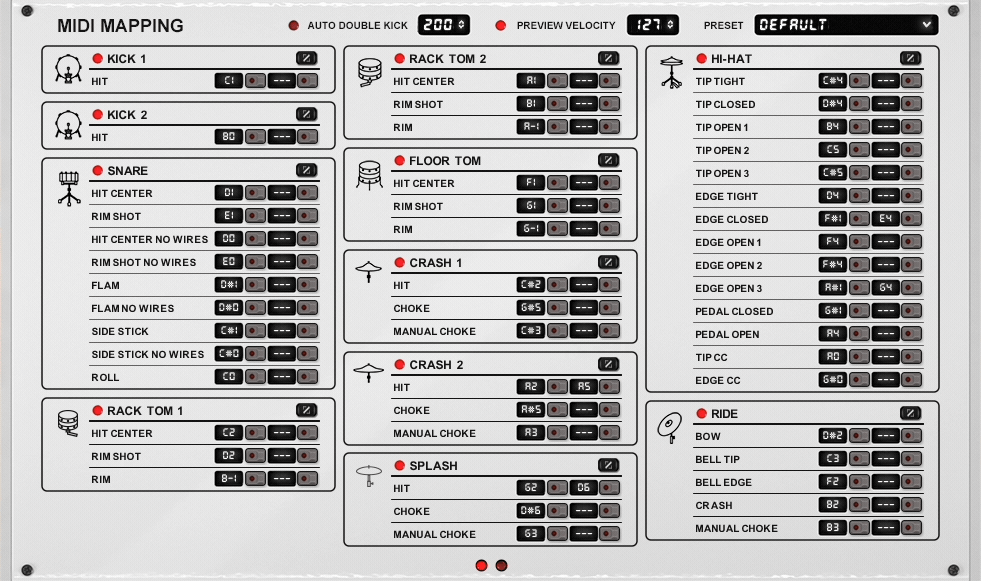Image resolution: width=981 pixels, height=581 pixels.
Task: Toggle the Snare section red LED
Action: point(98,171)
